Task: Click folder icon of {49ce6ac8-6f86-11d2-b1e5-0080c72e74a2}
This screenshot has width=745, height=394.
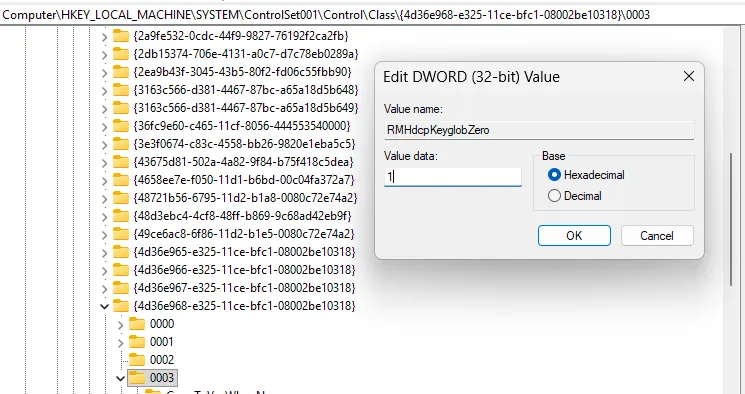Action: click(x=121, y=234)
